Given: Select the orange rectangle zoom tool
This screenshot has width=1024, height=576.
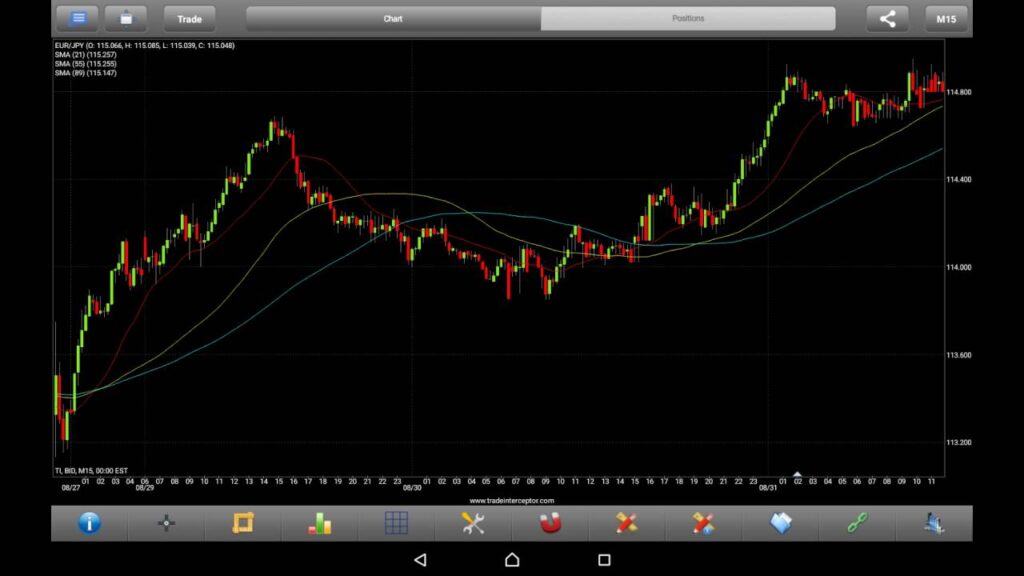Looking at the screenshot, I should [243, 523].
